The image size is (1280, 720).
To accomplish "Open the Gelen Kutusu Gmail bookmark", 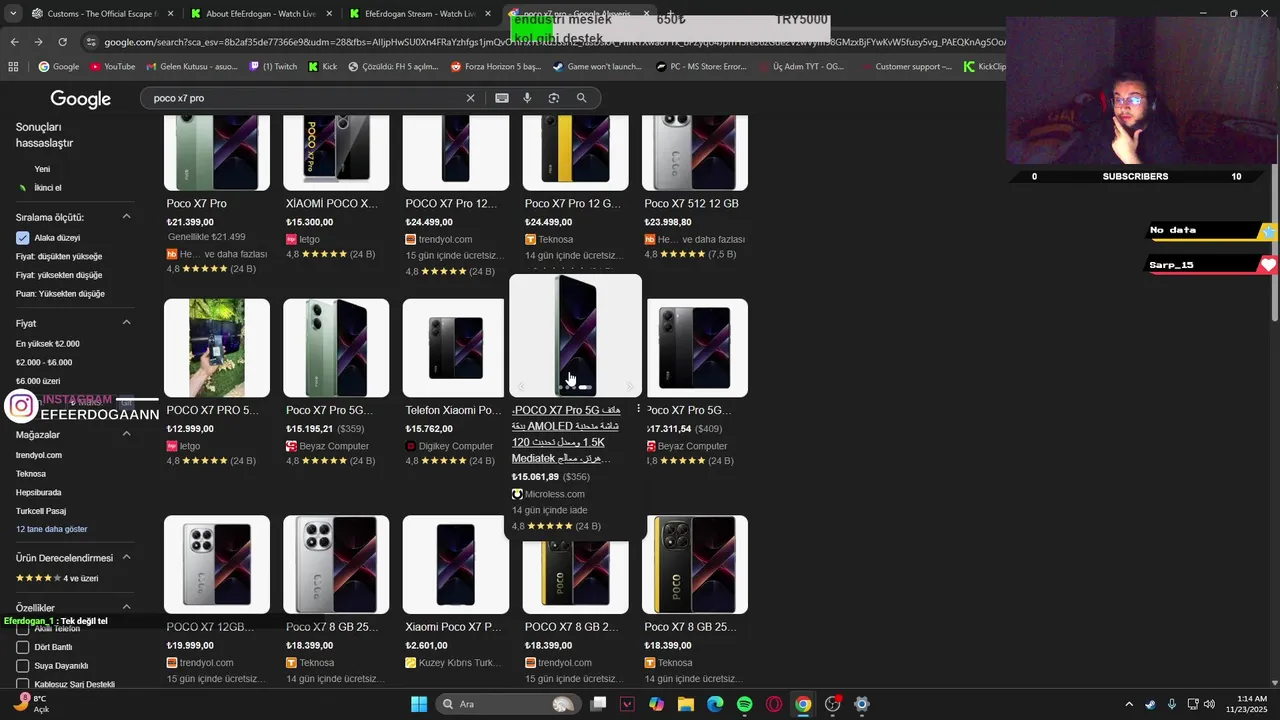I will click(x=191, y=67).
